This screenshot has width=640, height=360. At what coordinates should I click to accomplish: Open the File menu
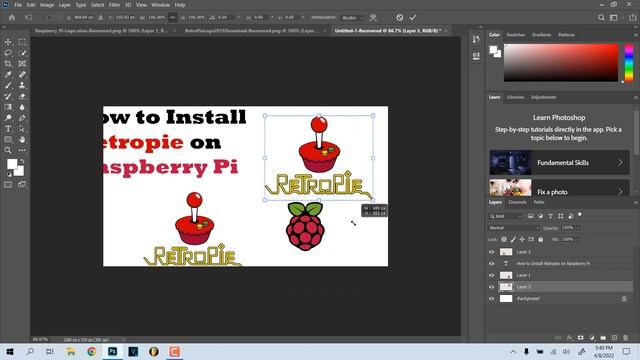pos(18,5)
